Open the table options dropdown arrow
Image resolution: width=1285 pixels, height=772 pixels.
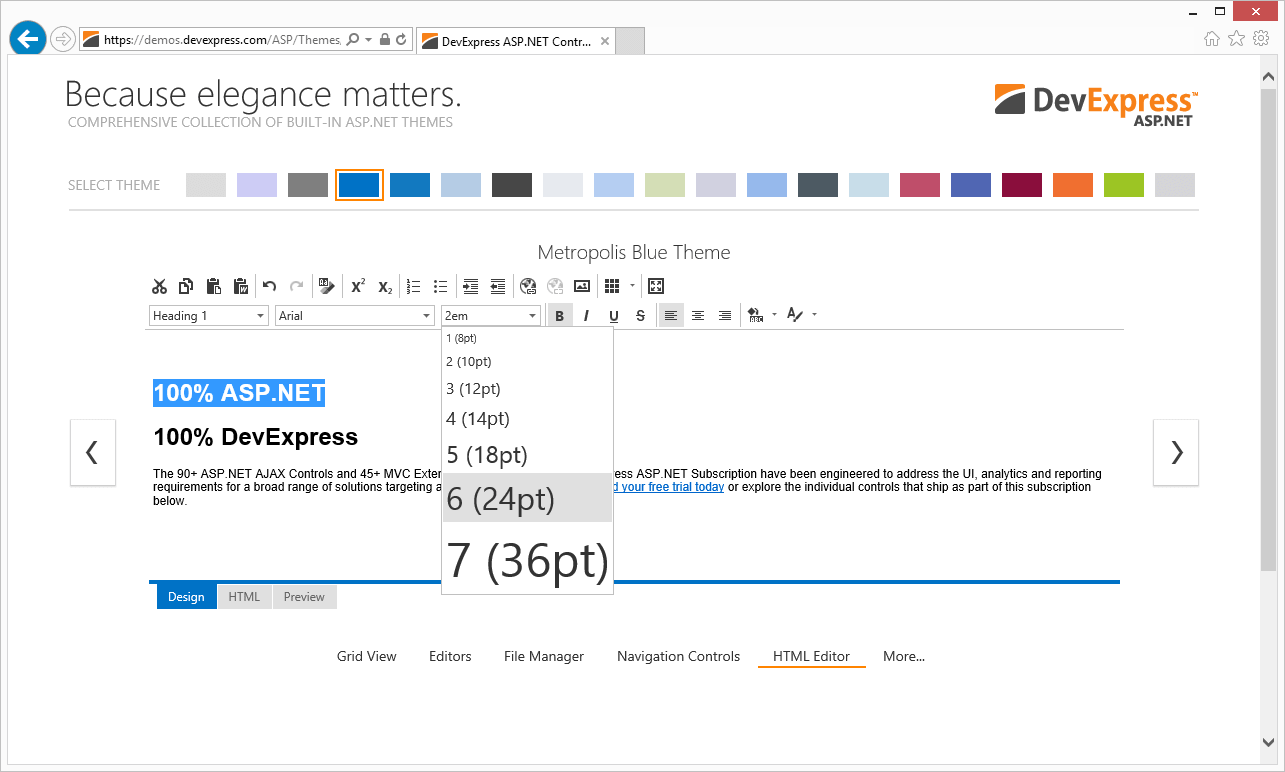tap(633, 286)
